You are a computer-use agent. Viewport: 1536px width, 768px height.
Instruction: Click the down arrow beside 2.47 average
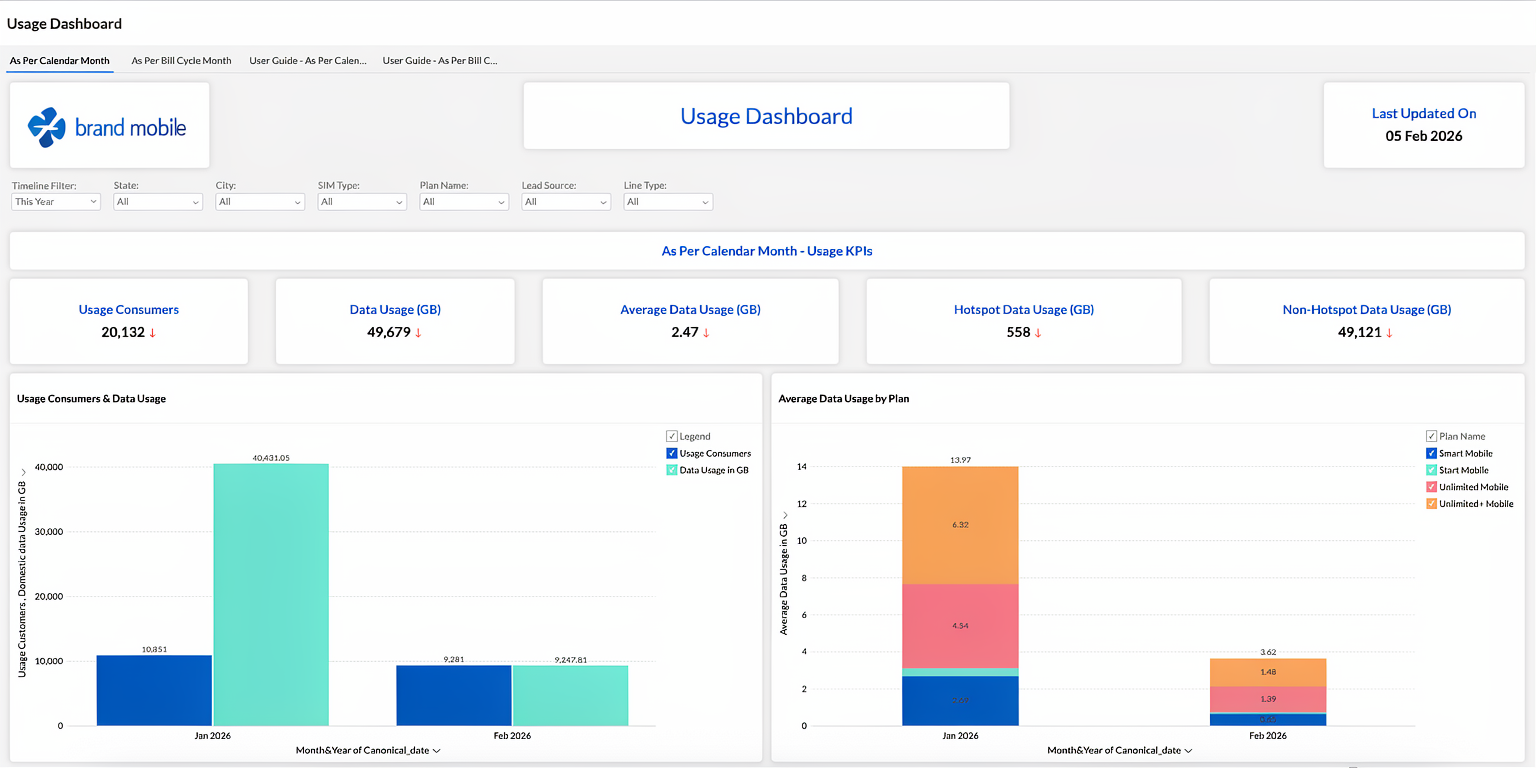(706, 333)
